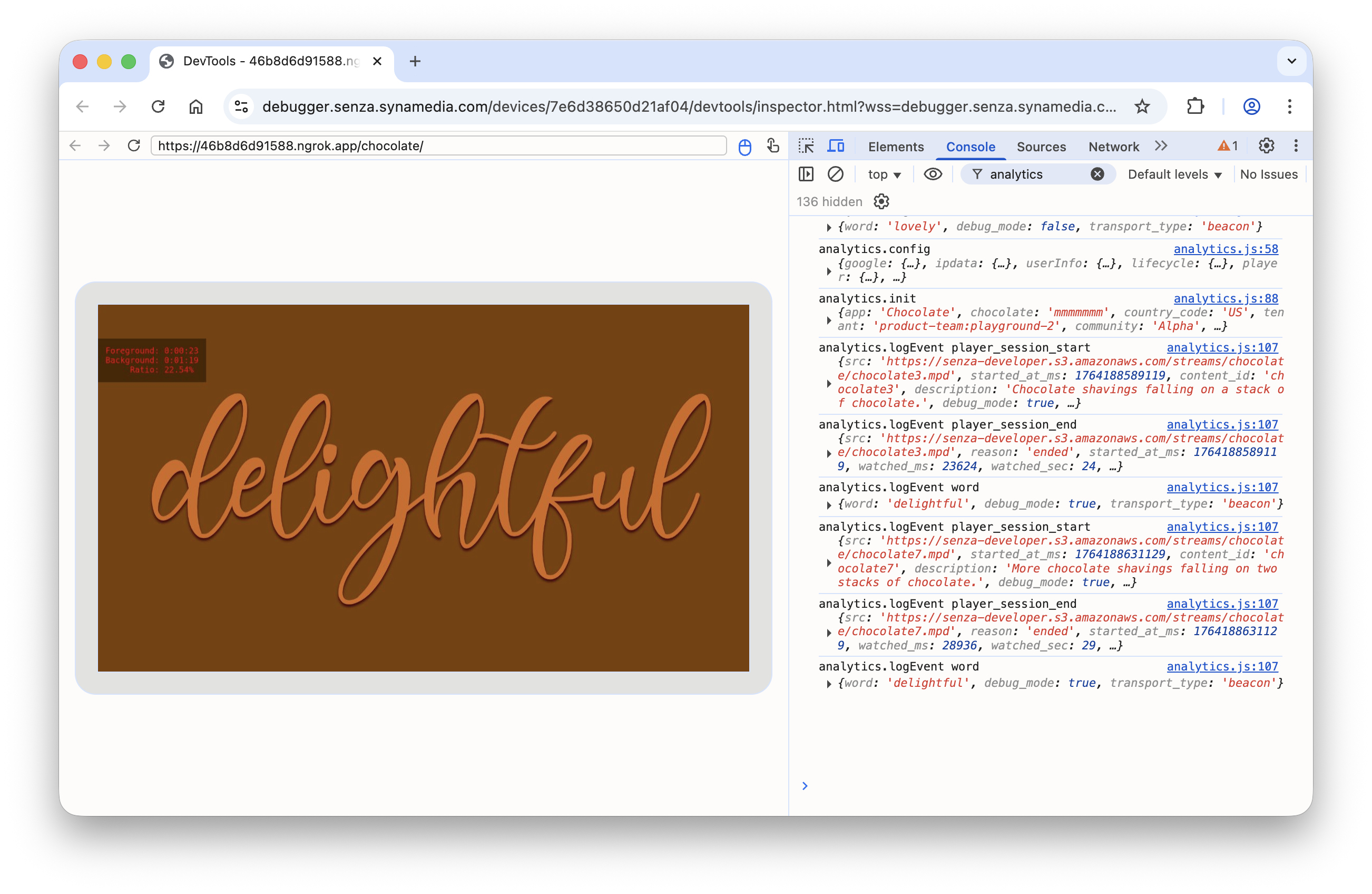Viewport: 1372px width, 894px height.
Task: Clear the console with the clear icon
Action: pyautogui.click(x=835, y=174)
